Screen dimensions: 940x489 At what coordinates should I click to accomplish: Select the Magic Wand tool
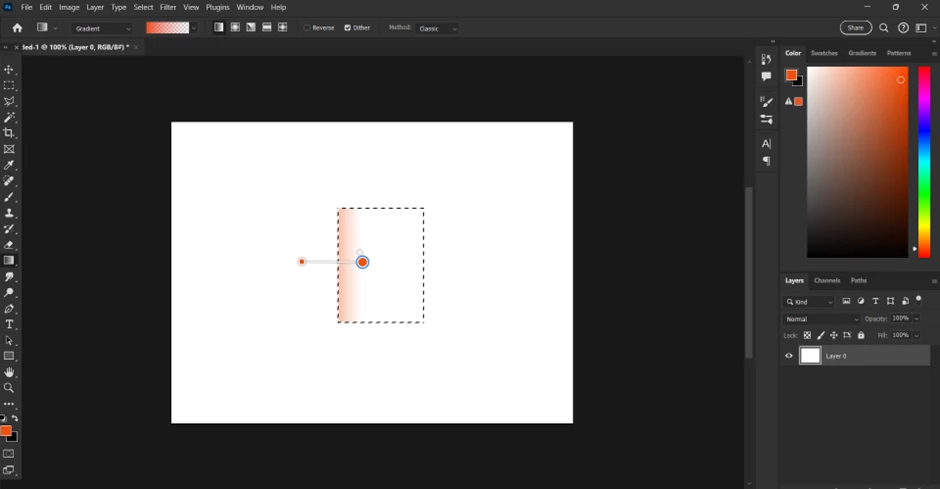(x=9, y=117)
